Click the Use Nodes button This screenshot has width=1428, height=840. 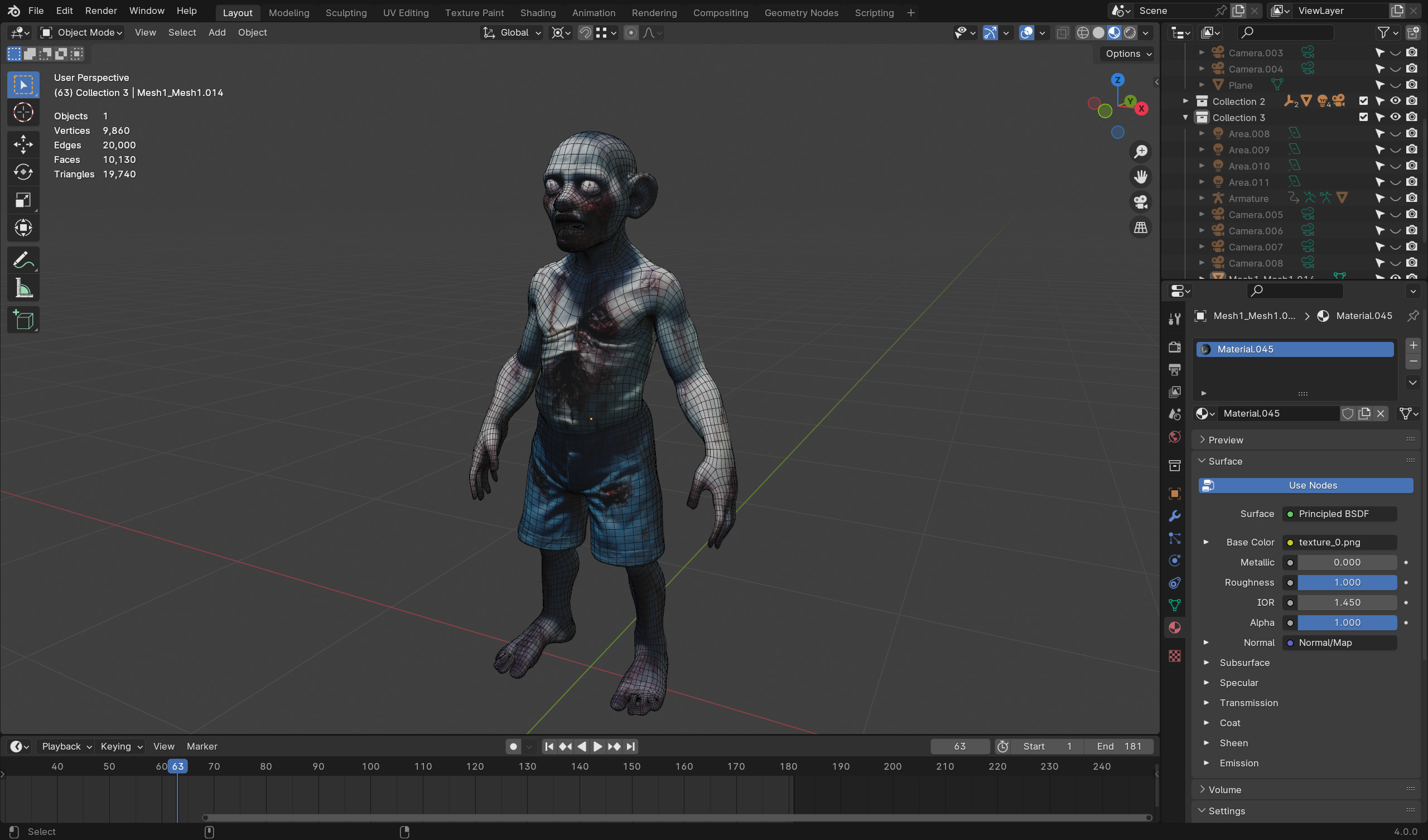tap(1305, 485)
